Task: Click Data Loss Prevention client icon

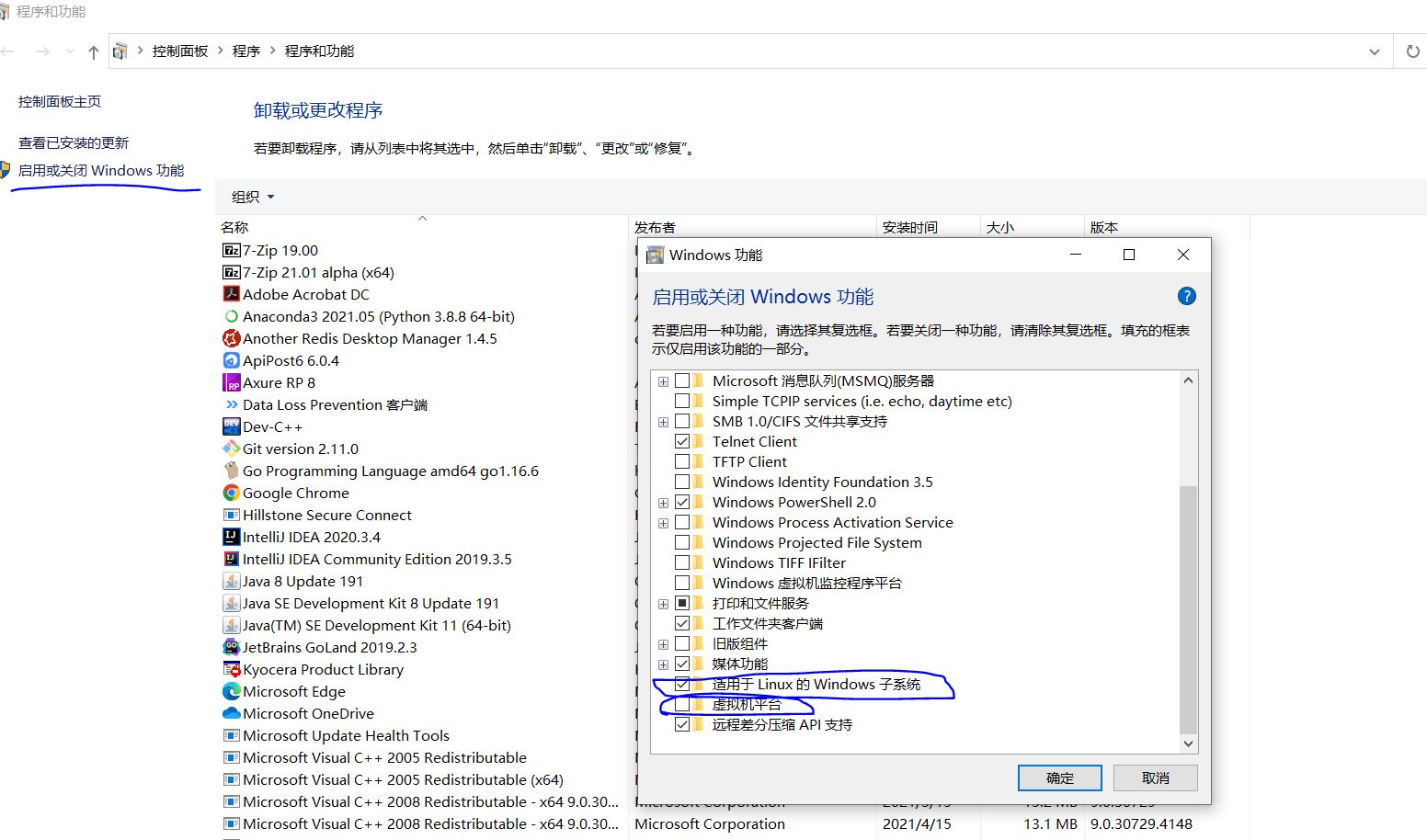Action: [x=232, y=404]
